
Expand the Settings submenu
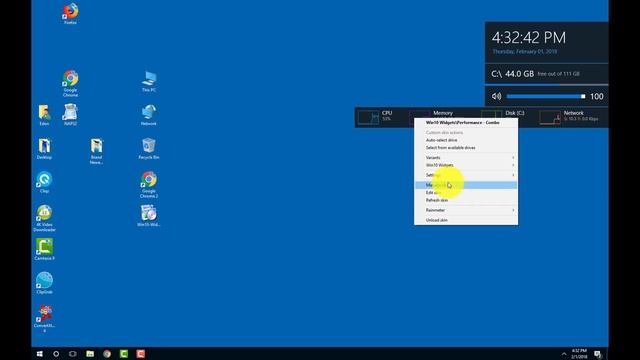tap(466, 175)
